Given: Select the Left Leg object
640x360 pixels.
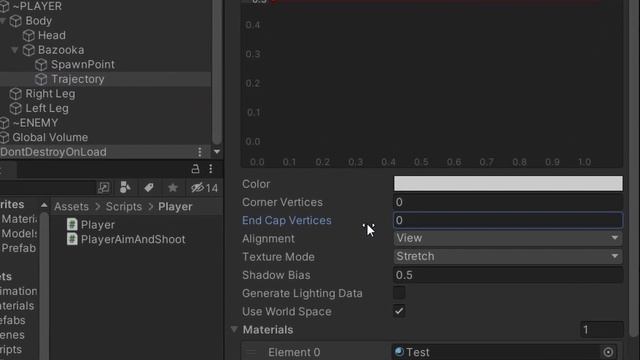Looking at the screenshot, I should point(47,109).
